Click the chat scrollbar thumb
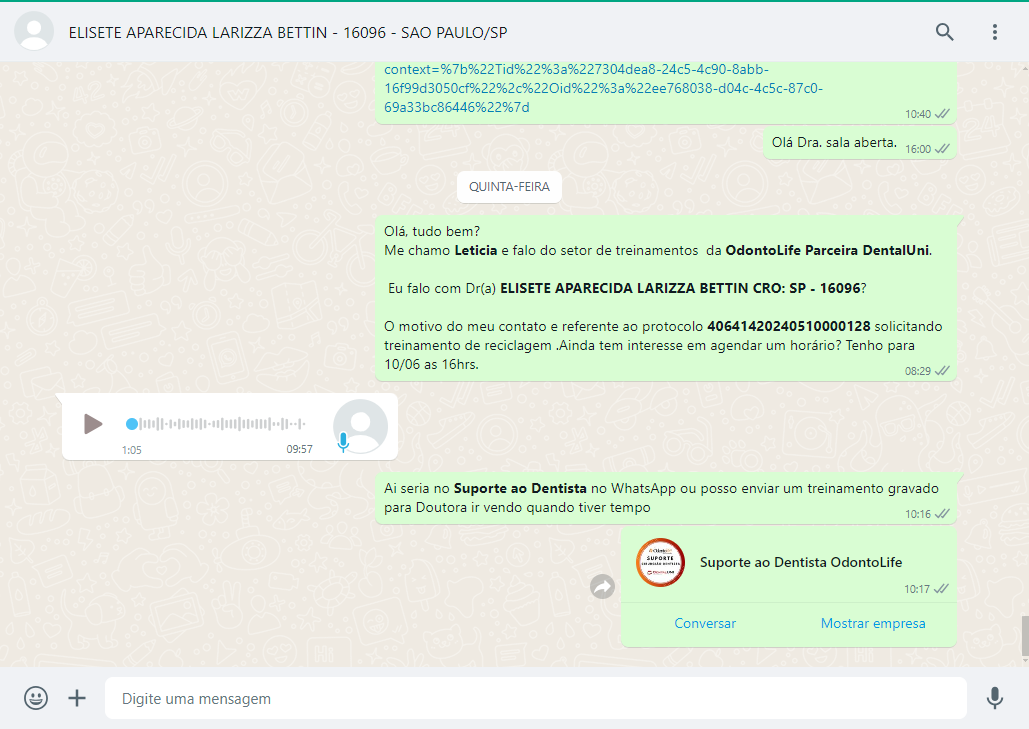The height and width of the screenshot is (729, 1029). pos(1024,636)
